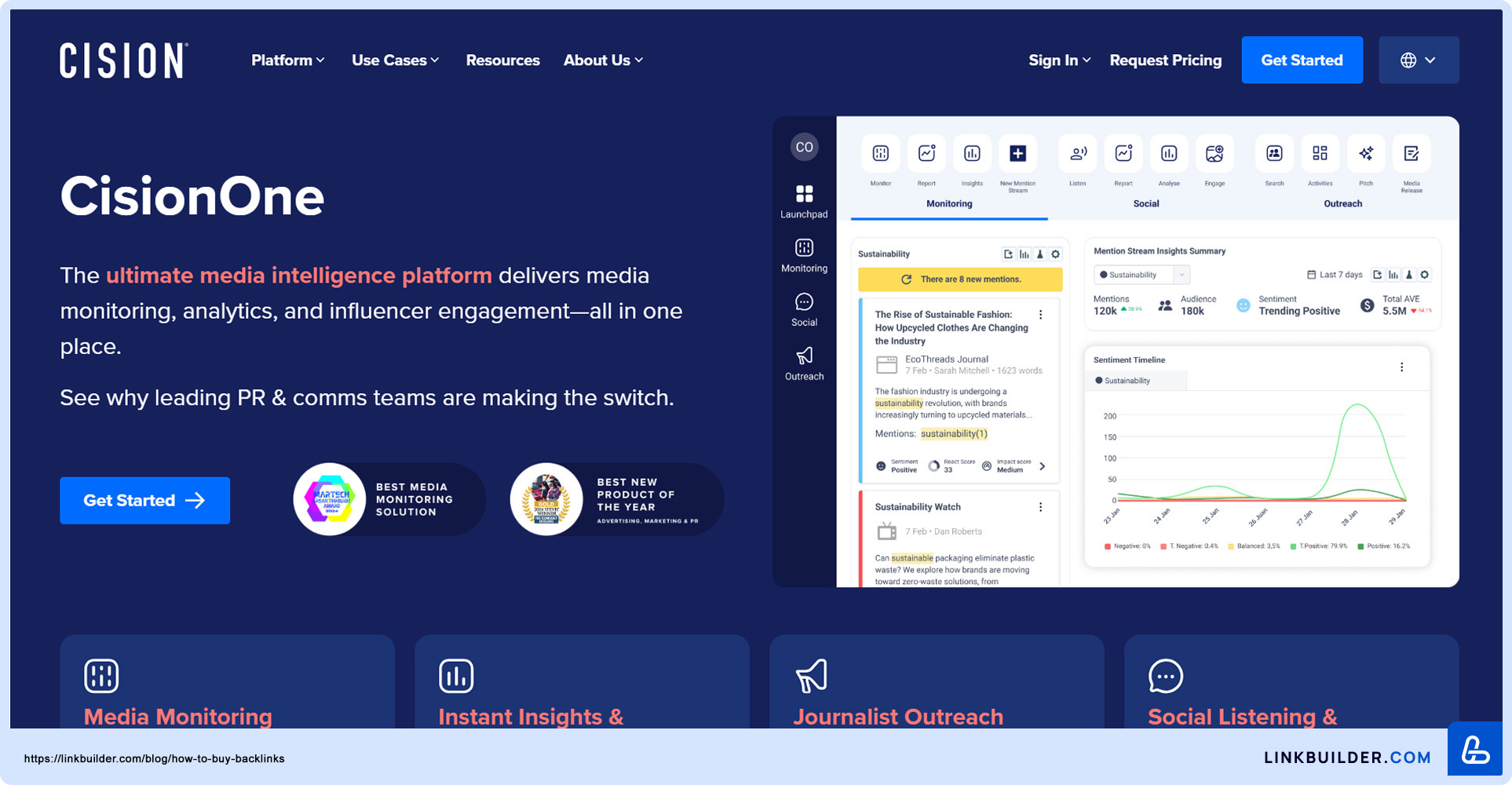1512x785 pixels.
Task: Open Monitoring in the sidebar
Action: 804,255
